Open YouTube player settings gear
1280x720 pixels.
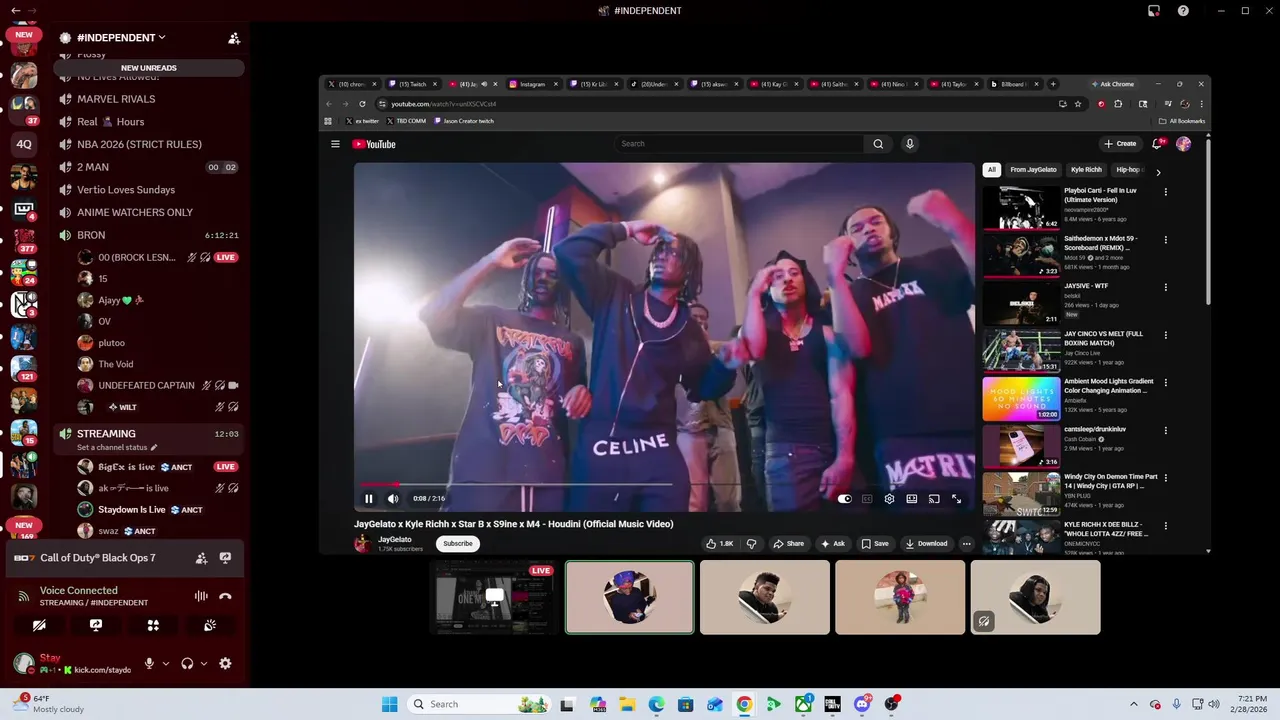[x=889, y=499]
